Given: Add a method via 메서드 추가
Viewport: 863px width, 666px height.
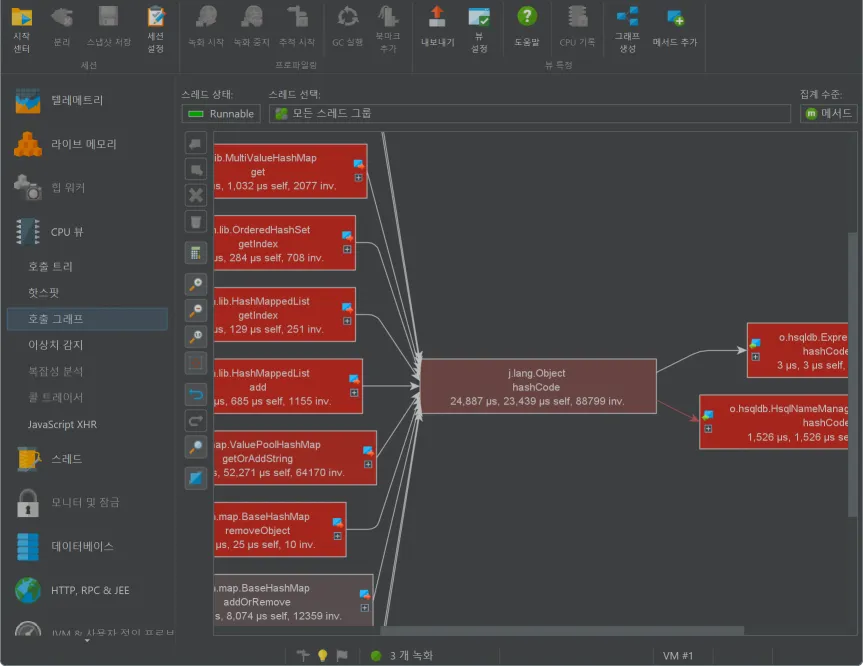Looking at the screenshot, I should [x=675, y=28].
